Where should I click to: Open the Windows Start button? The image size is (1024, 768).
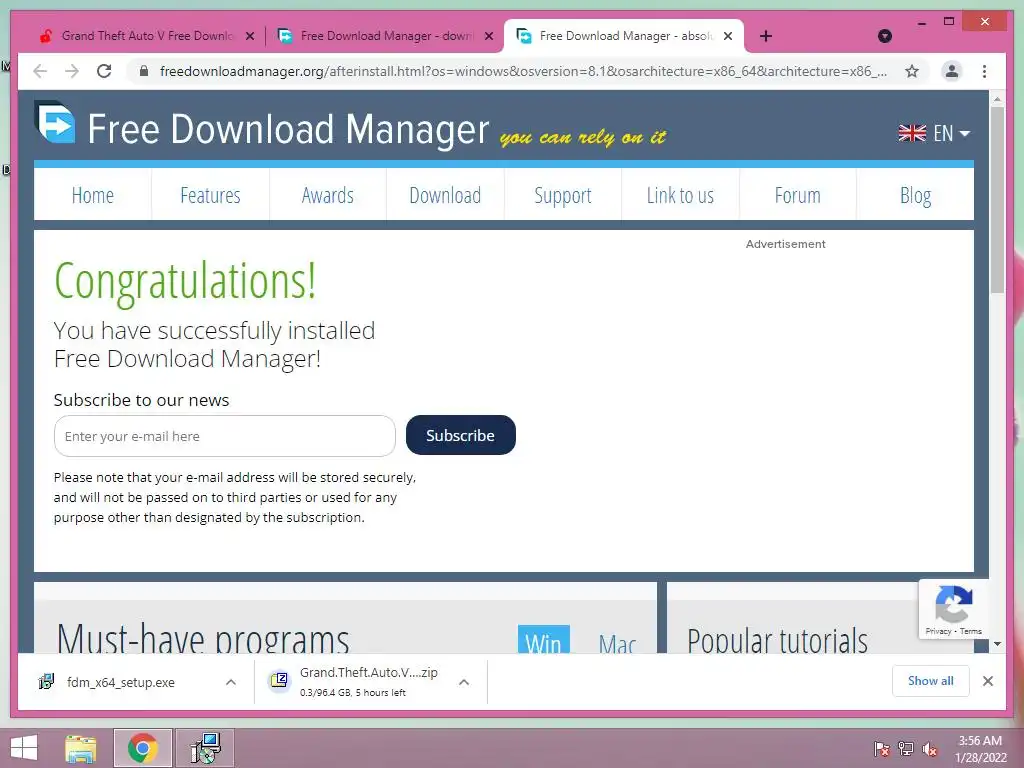(24, 748)
